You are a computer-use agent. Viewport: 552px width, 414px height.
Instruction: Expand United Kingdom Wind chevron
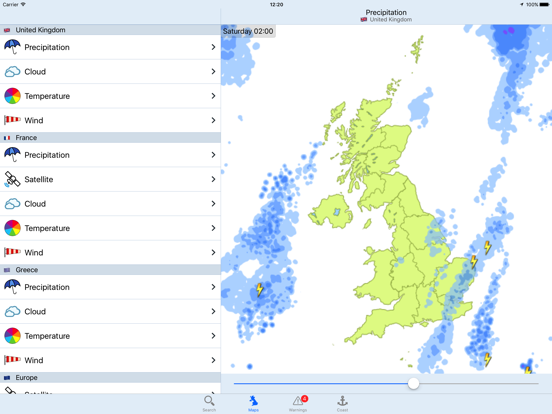[213, 120]
